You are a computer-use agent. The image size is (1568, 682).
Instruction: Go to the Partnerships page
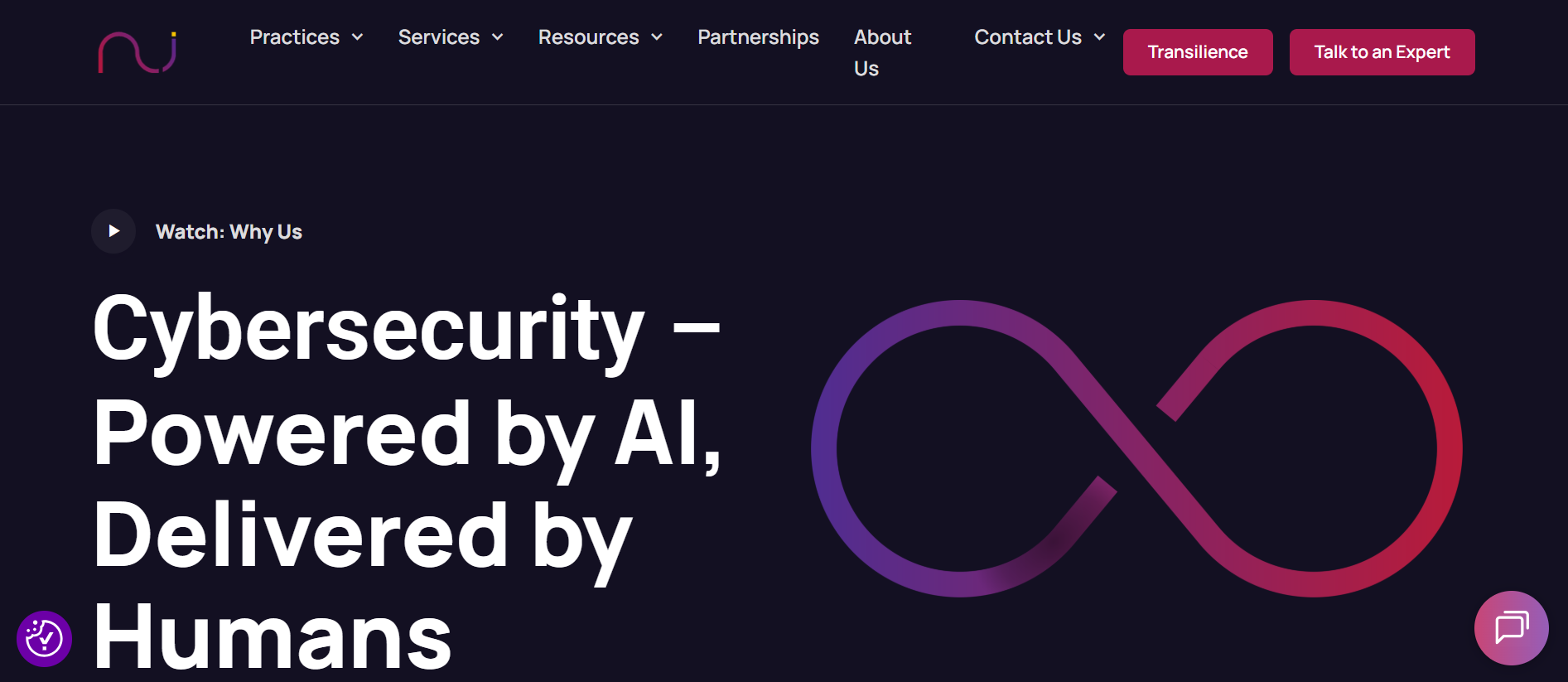(x=758, y=37)
